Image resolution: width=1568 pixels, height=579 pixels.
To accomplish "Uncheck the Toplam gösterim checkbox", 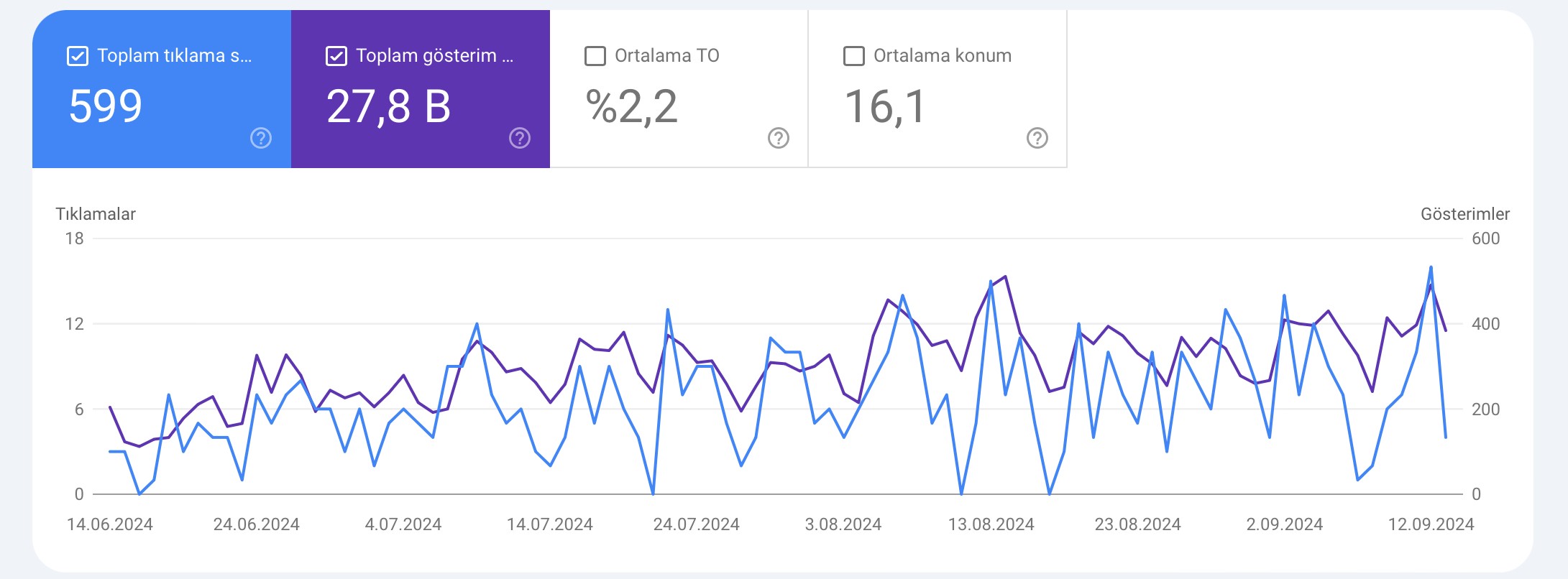I will (336, 56).
